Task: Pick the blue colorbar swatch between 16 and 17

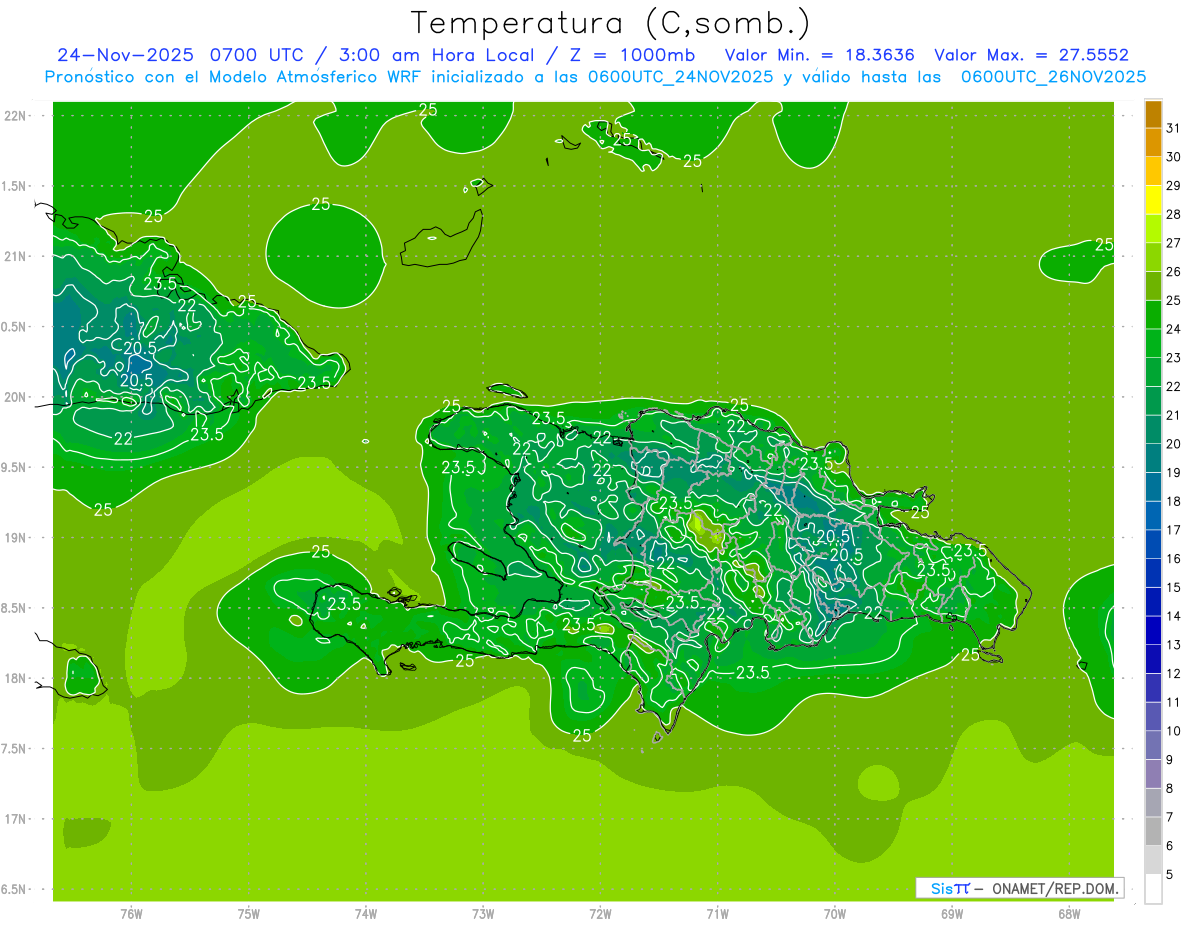Action: pos(1153,544)
